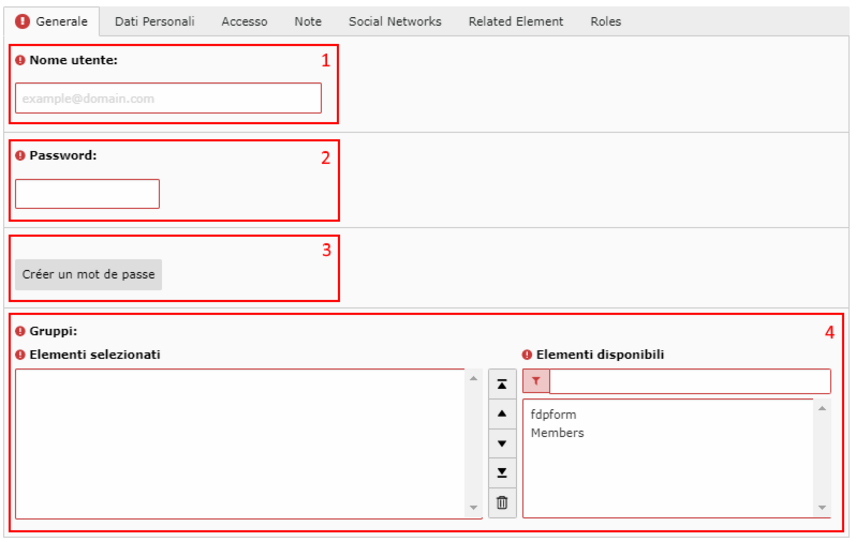Viewport: 856px width, 542px height.
Task: Click the error icon beside Password label
Action: tap(20, 156)
